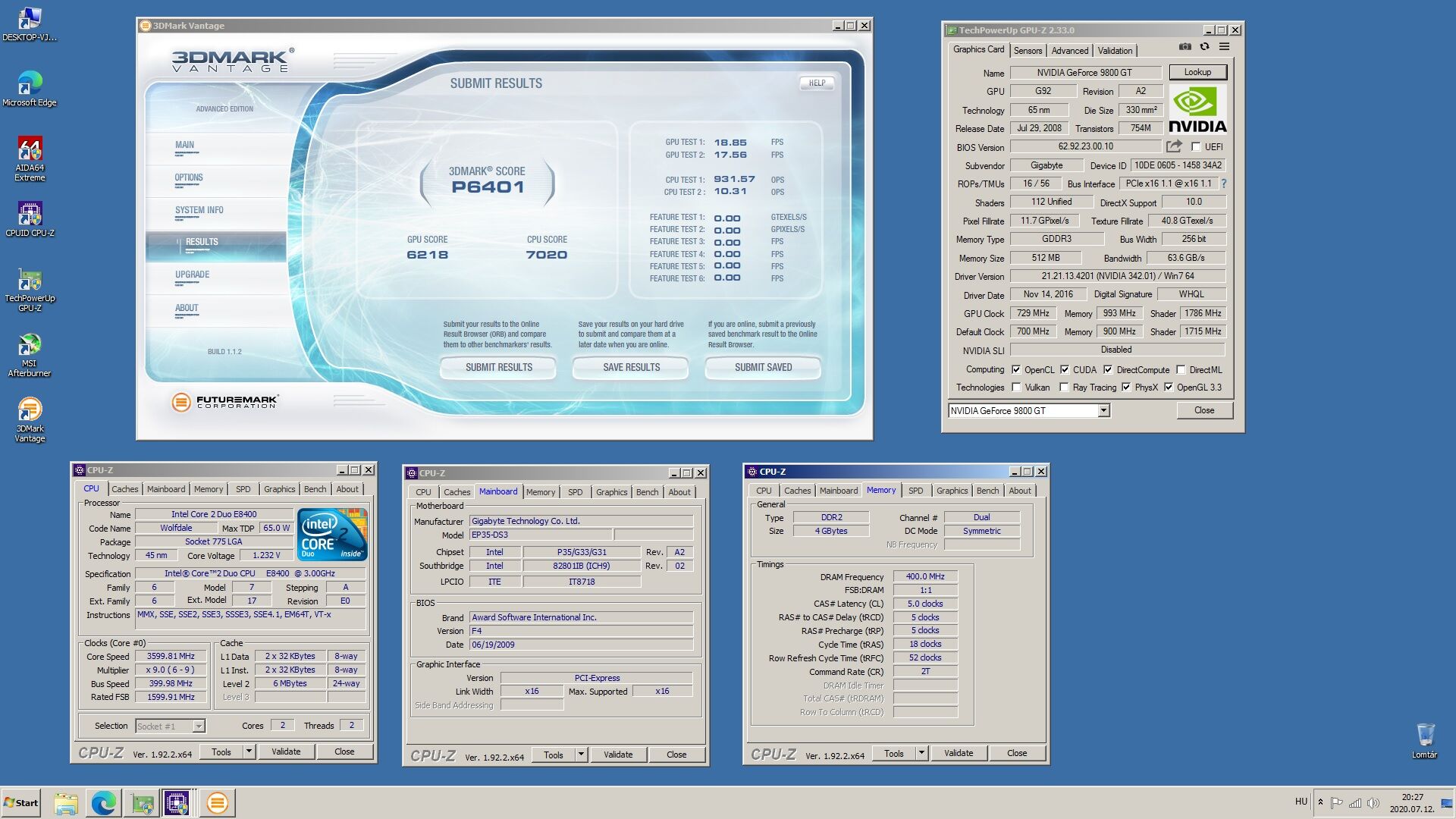Click BIOS export share icon in GPU-Z
1456x819 pixels.
[x=1174, y=146]
